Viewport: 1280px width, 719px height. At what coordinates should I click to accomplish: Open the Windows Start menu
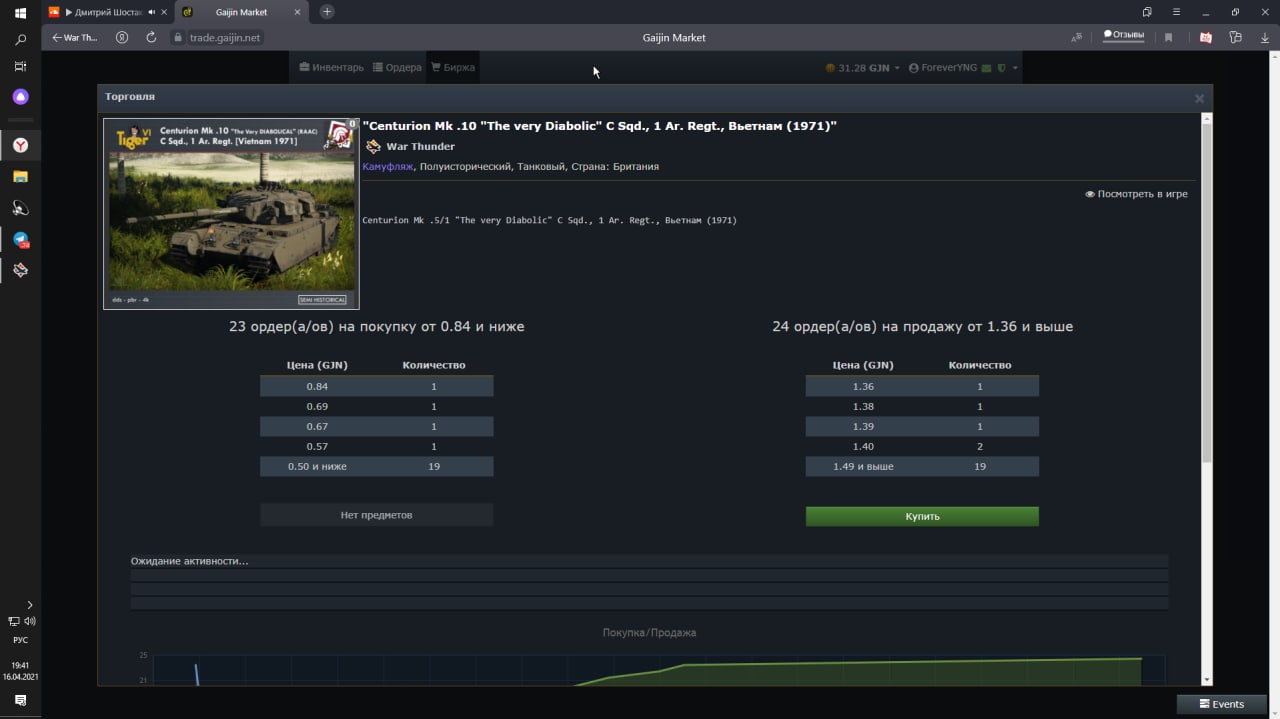(x=20, y=13)
